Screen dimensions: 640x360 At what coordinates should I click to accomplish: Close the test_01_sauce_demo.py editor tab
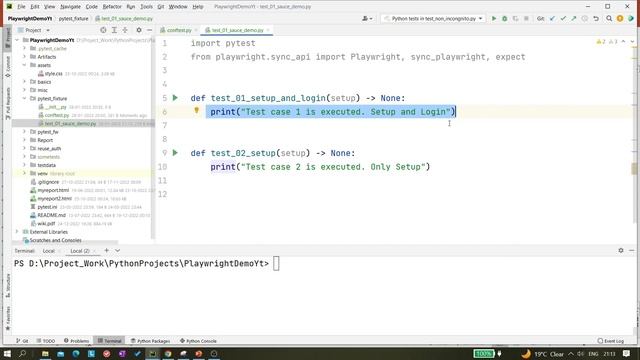tap(268, 30)
